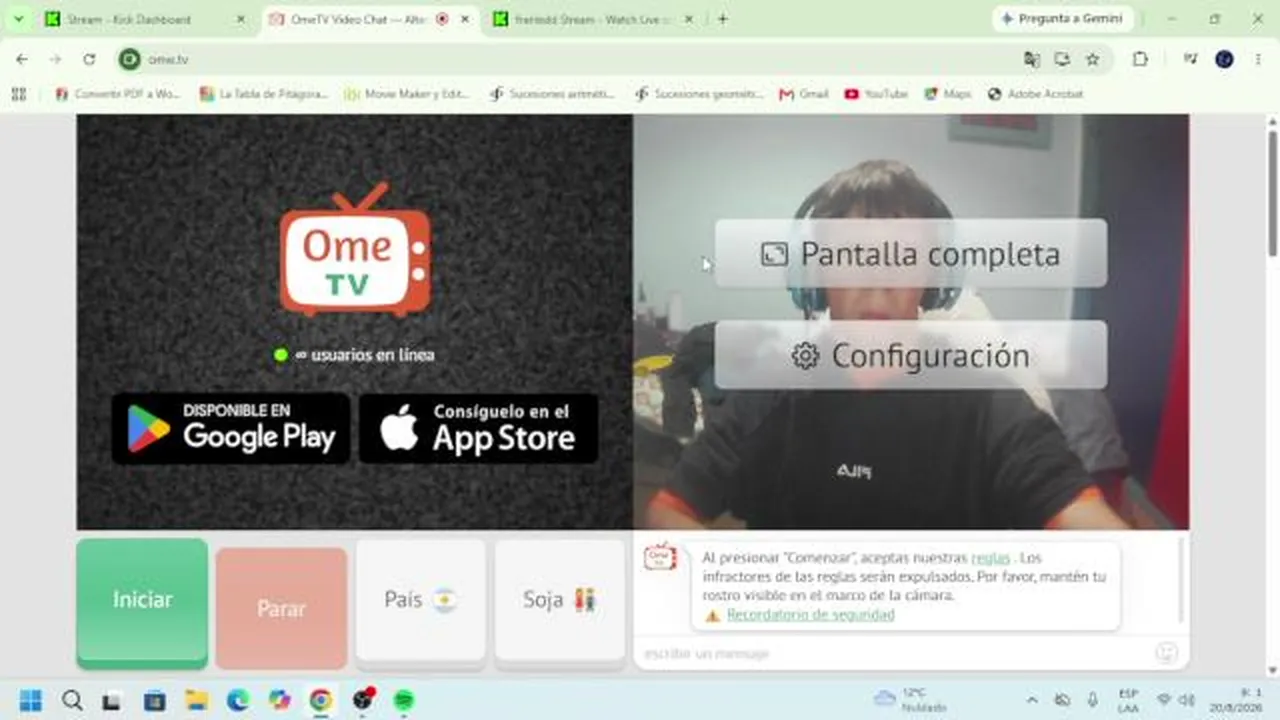Go back to the previous page

pos(22,59)
